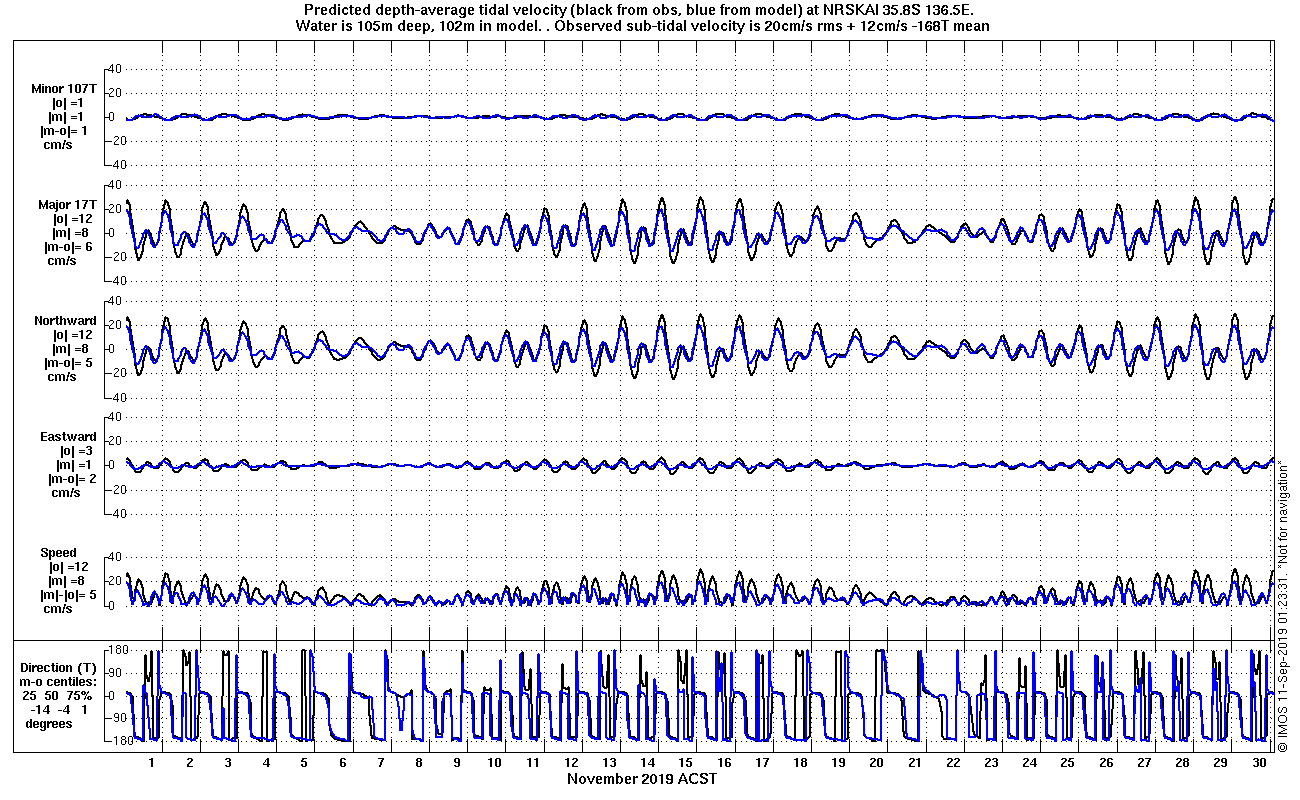Select day 1 on the date axis
Screen dimensions: 1300x800
tap(151, 762)
